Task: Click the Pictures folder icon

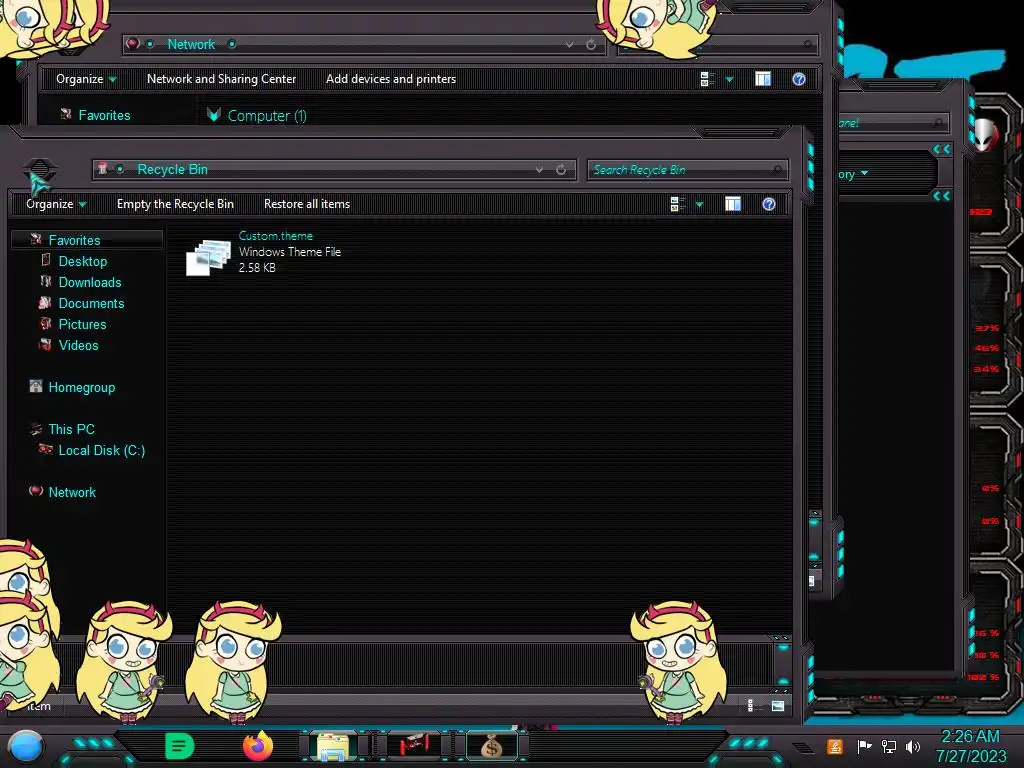Action: [46, 323]
